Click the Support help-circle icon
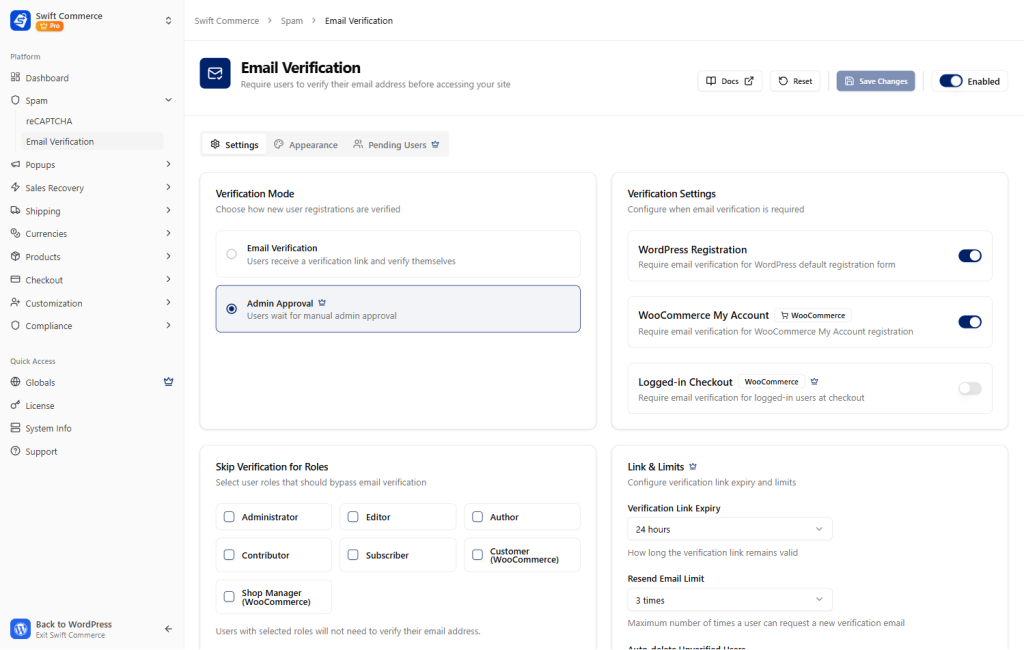 (x=15, y=451)
